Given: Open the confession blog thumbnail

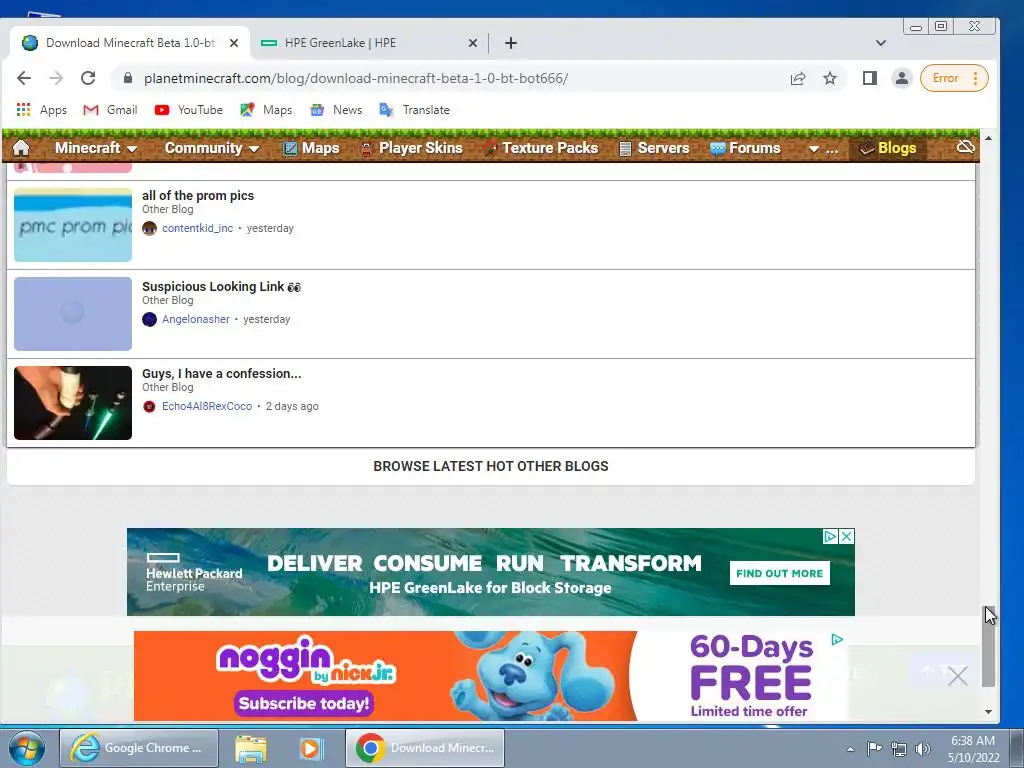Looking at the screenshot, I should click(73, 403).
